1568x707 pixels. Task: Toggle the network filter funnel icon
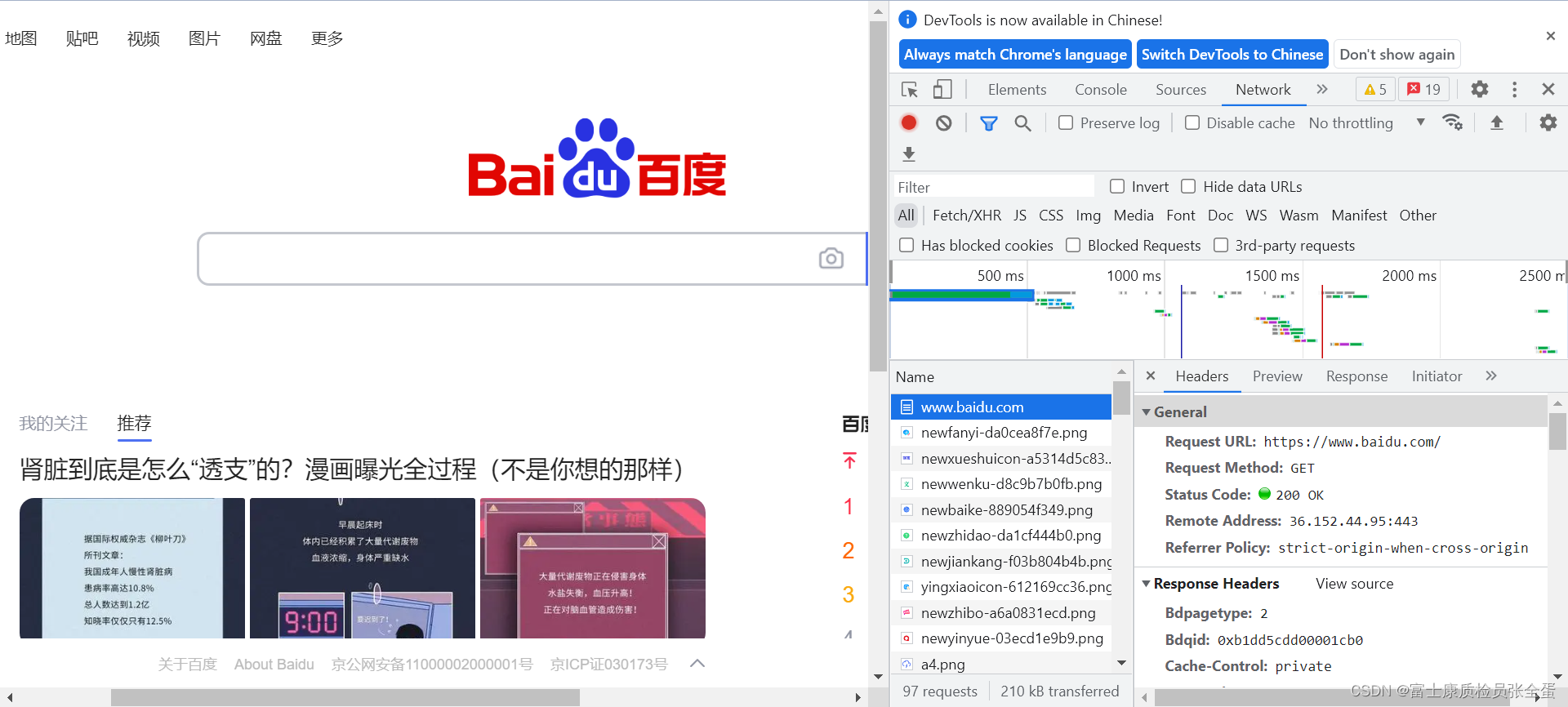tap(989, 123)
